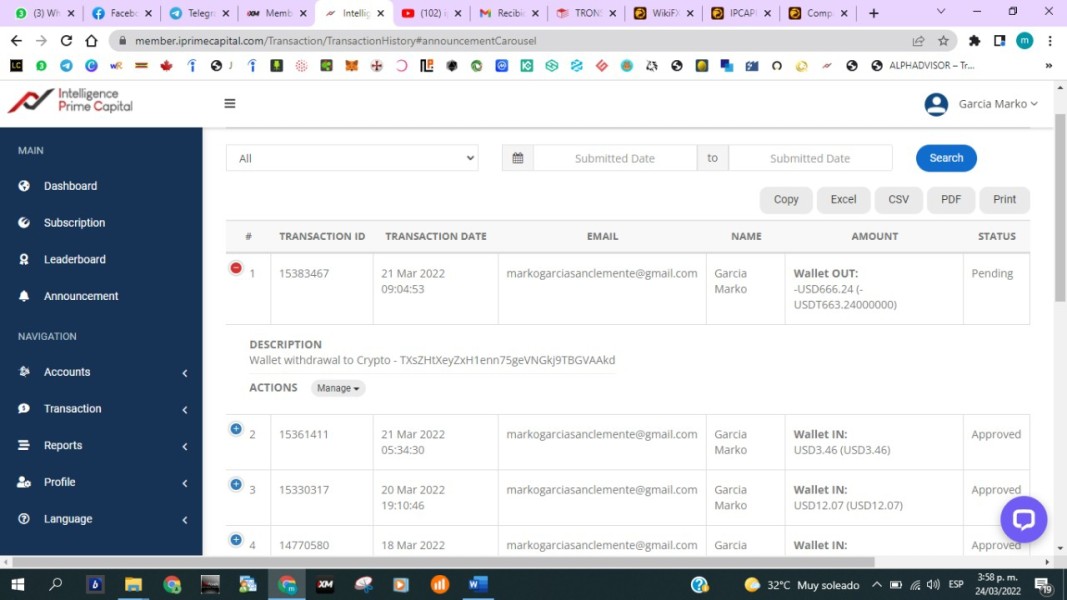This screenshot has width=1067, height=600.
Task: Go back with browser back arrow
Action: pos(16,41)
